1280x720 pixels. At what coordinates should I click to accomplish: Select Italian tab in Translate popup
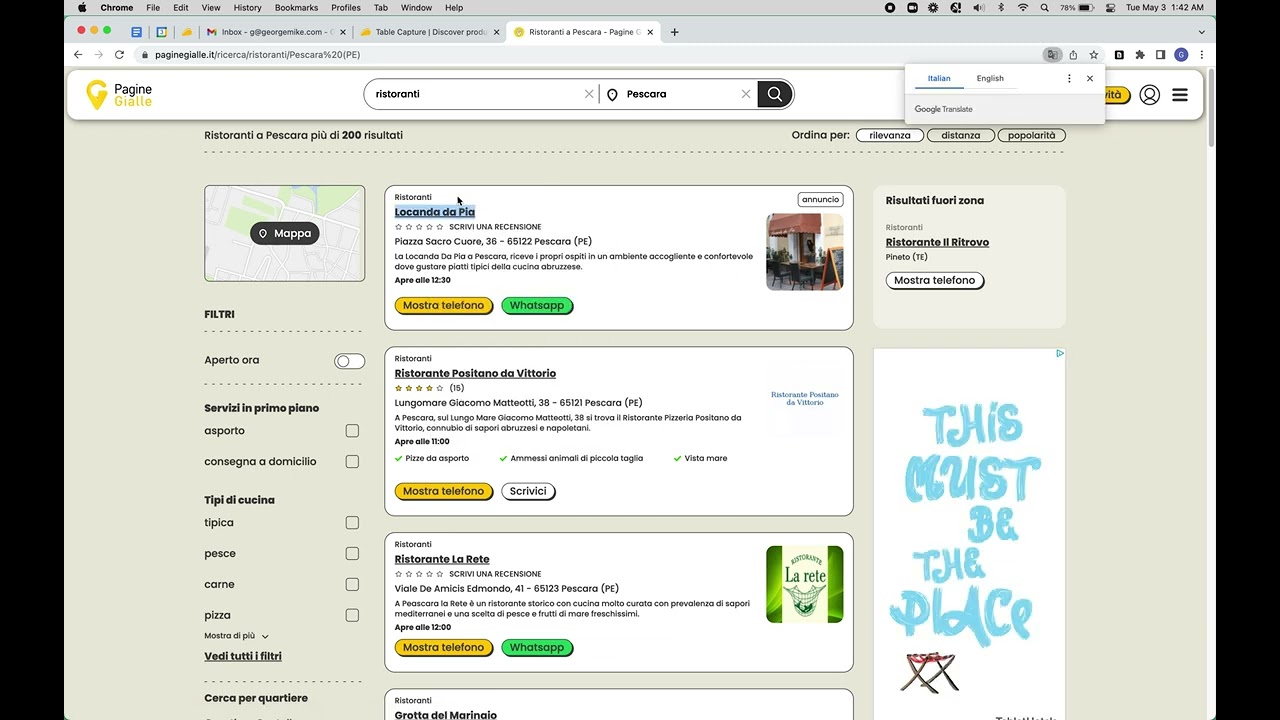point(939,78)
